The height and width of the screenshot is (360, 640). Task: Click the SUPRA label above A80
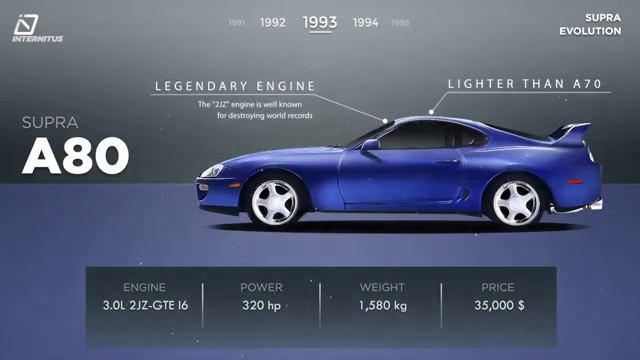click(x=50, y=122)
